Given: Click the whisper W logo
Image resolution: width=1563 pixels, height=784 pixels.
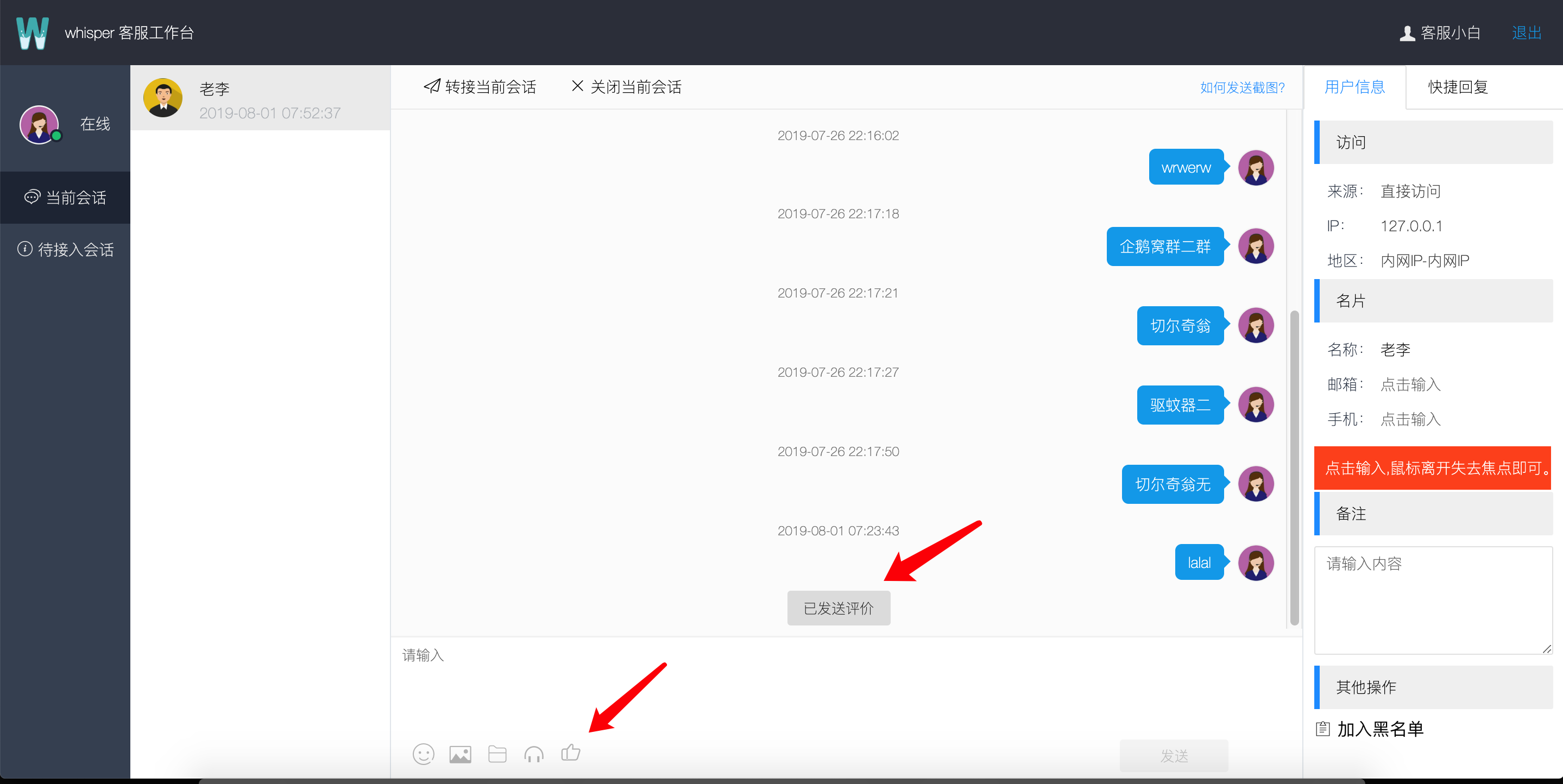Looking at the screenshot, I should tap(32, 33).
